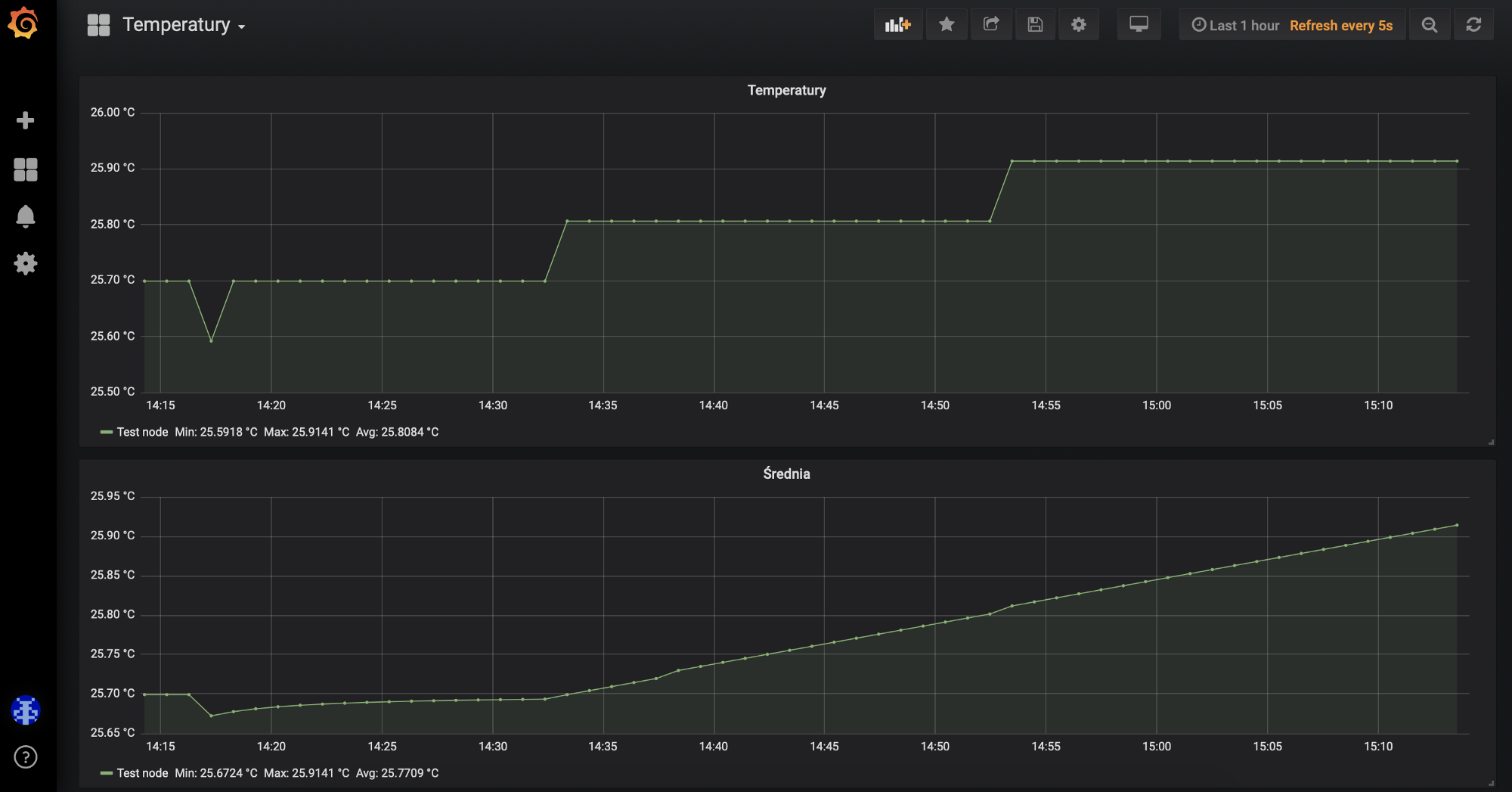Click Avg: 25.8084 °C in Temperatury legend

click(x=397, y=432)
